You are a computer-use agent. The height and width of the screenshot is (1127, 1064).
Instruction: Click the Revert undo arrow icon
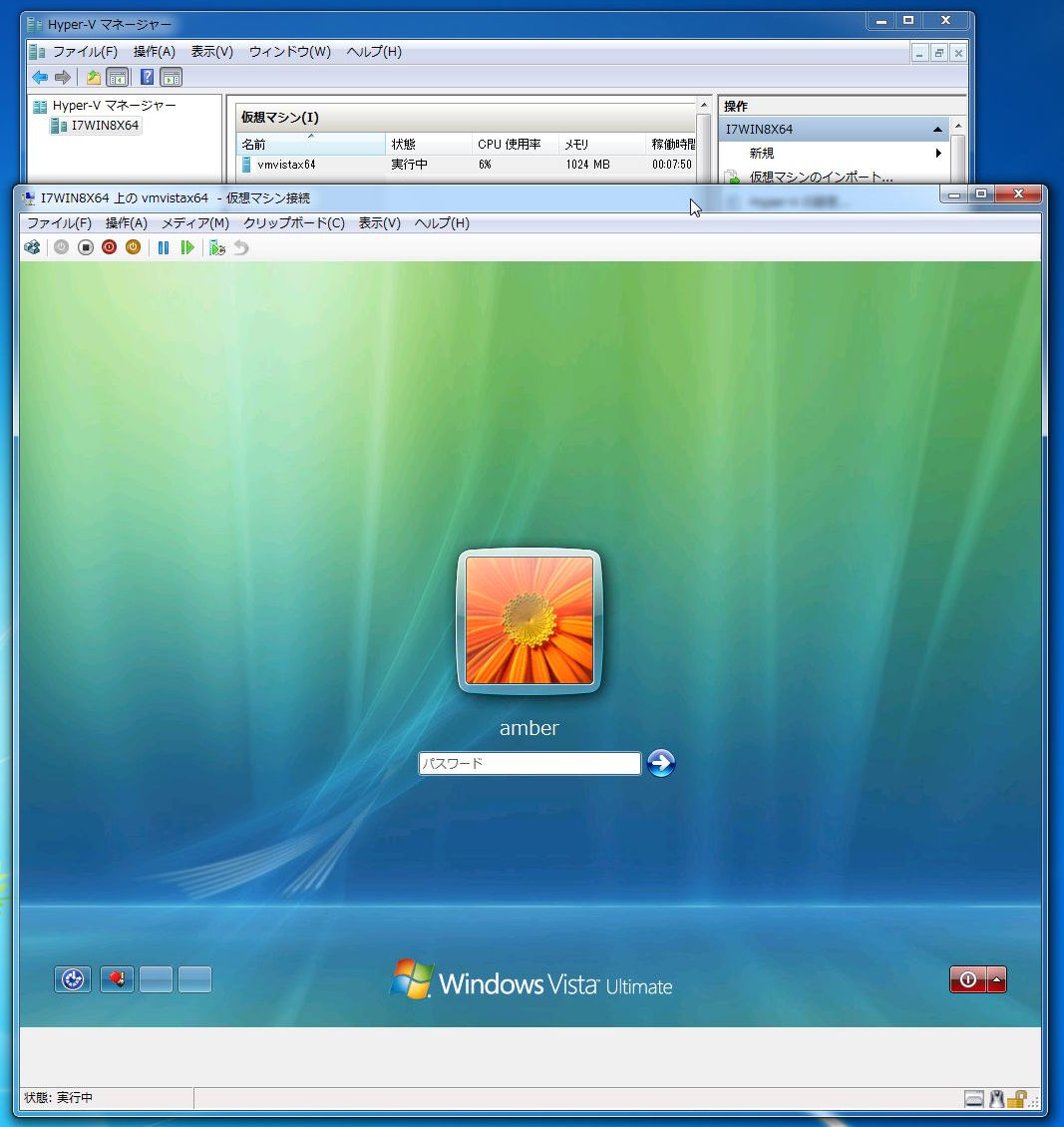click(x=241, y=248)
